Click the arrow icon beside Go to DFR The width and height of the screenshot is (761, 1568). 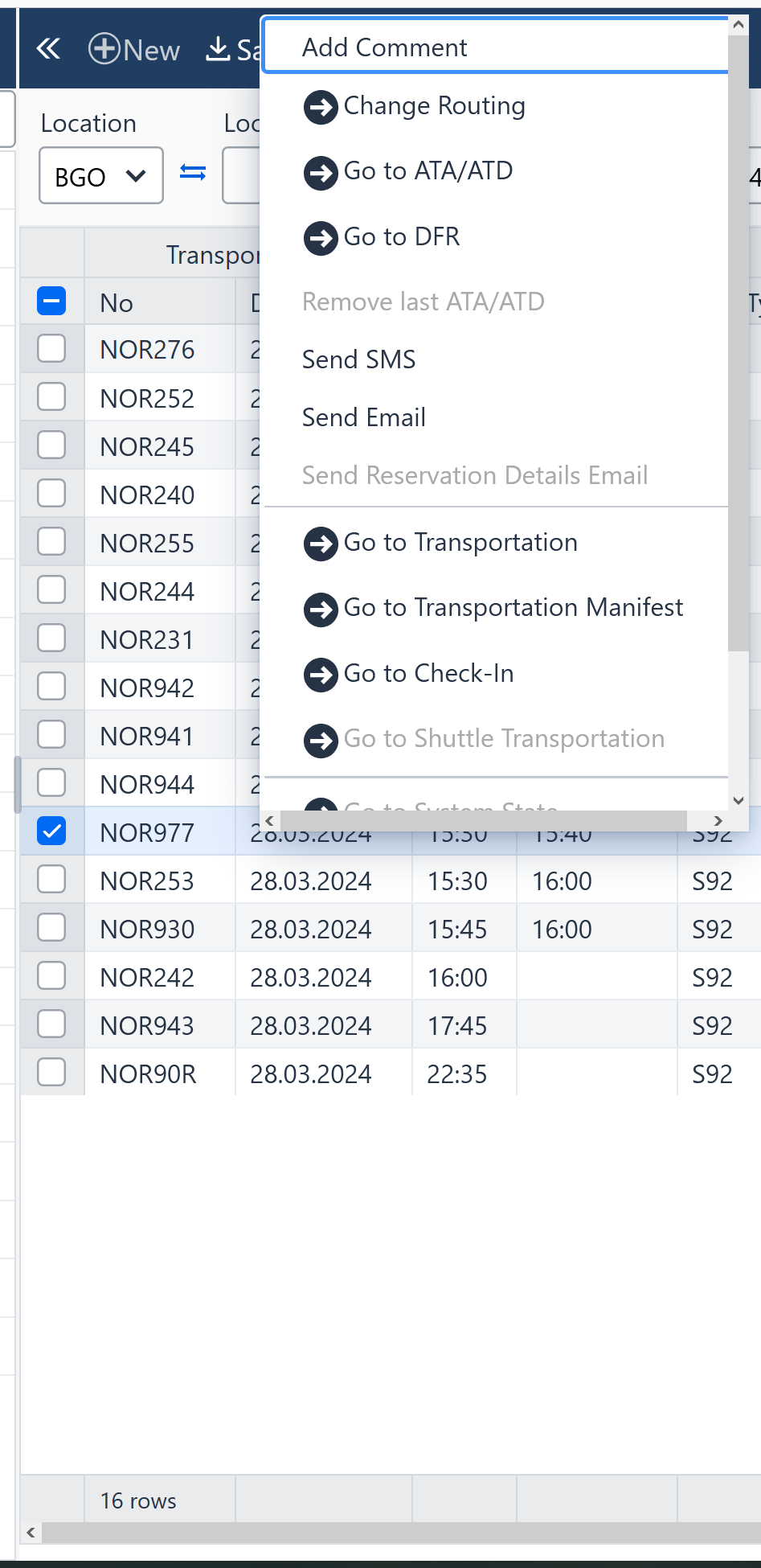(x=321, y=238)
